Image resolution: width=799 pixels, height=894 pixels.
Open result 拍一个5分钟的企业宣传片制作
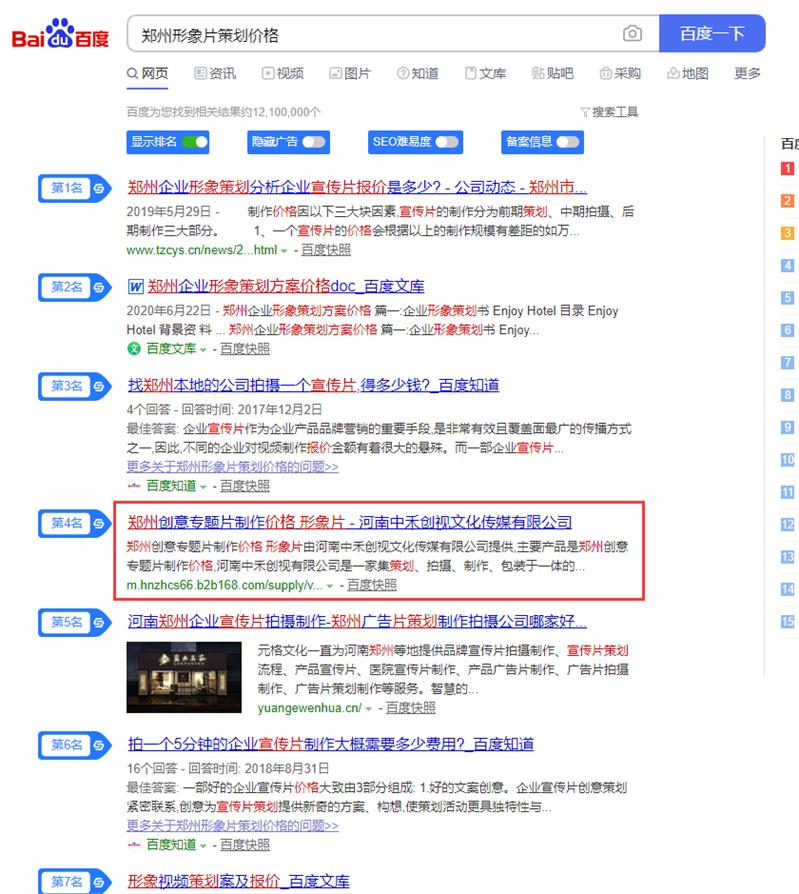pos(331,744)
